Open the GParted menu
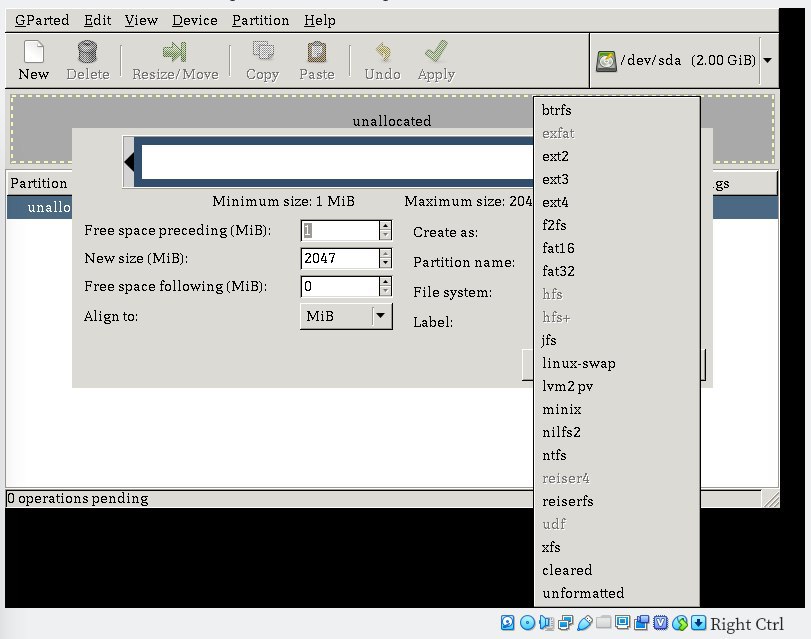The height and width of the screenshot is (639, 811). pos(42,20)
